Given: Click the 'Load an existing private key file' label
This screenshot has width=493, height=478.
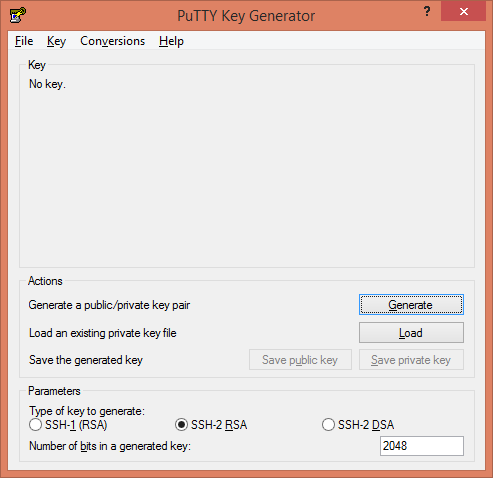Looking at the screenshot, I should pos(103,333).
